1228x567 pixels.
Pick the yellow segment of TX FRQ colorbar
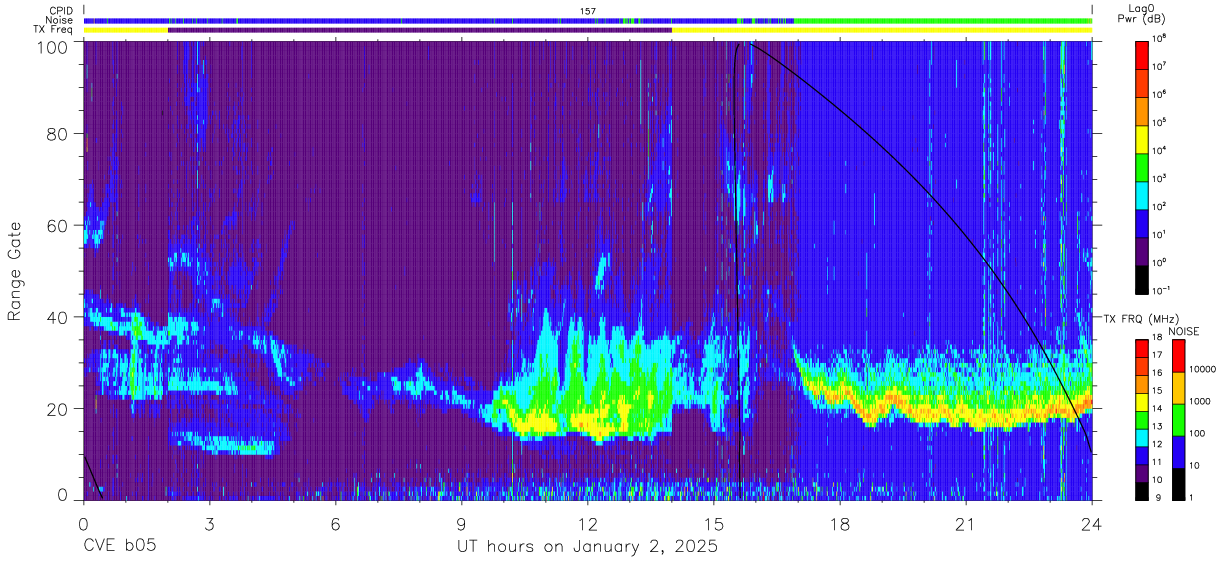(x=1142, y=402)
